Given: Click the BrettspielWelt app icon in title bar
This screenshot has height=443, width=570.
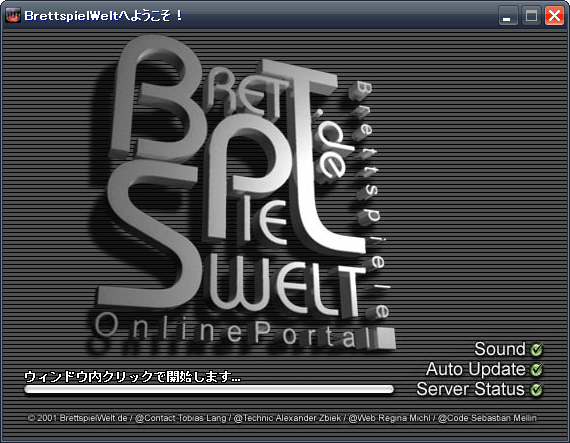Looking at the screenshot, I should coord(13,16).
